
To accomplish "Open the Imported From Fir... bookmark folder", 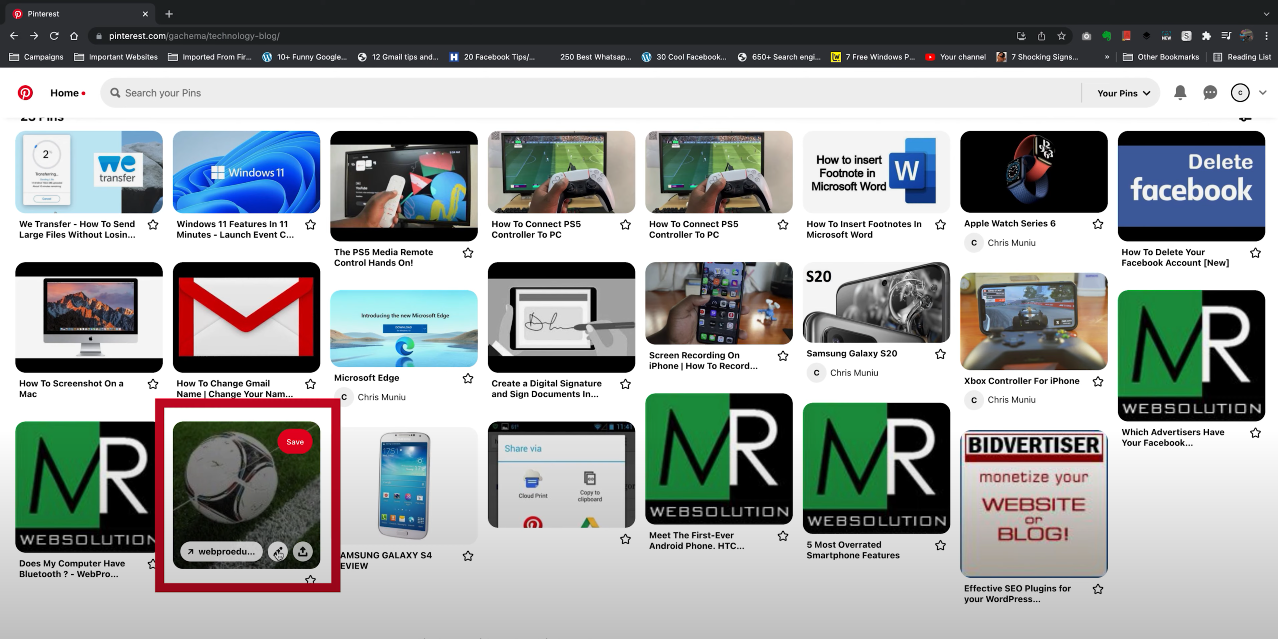I will [x=209, y=57].
